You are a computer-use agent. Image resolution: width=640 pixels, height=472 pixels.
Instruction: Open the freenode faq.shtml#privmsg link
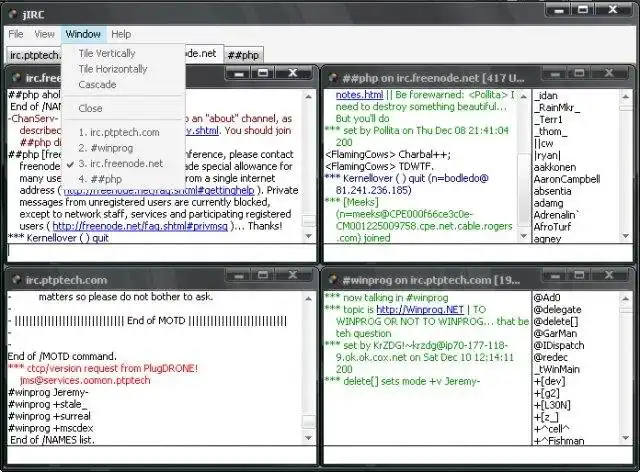(x=140, y=226)
